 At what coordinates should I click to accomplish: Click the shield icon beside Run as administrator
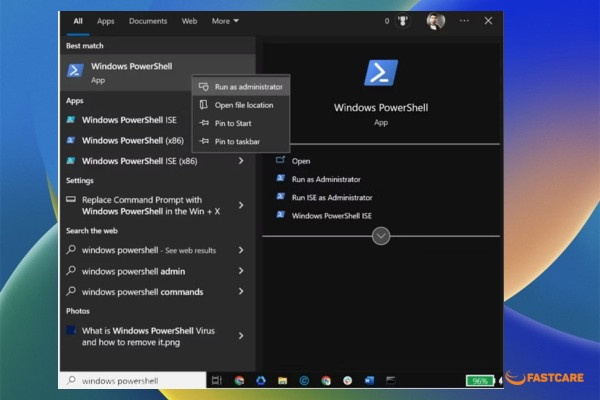tap(204, 87)
